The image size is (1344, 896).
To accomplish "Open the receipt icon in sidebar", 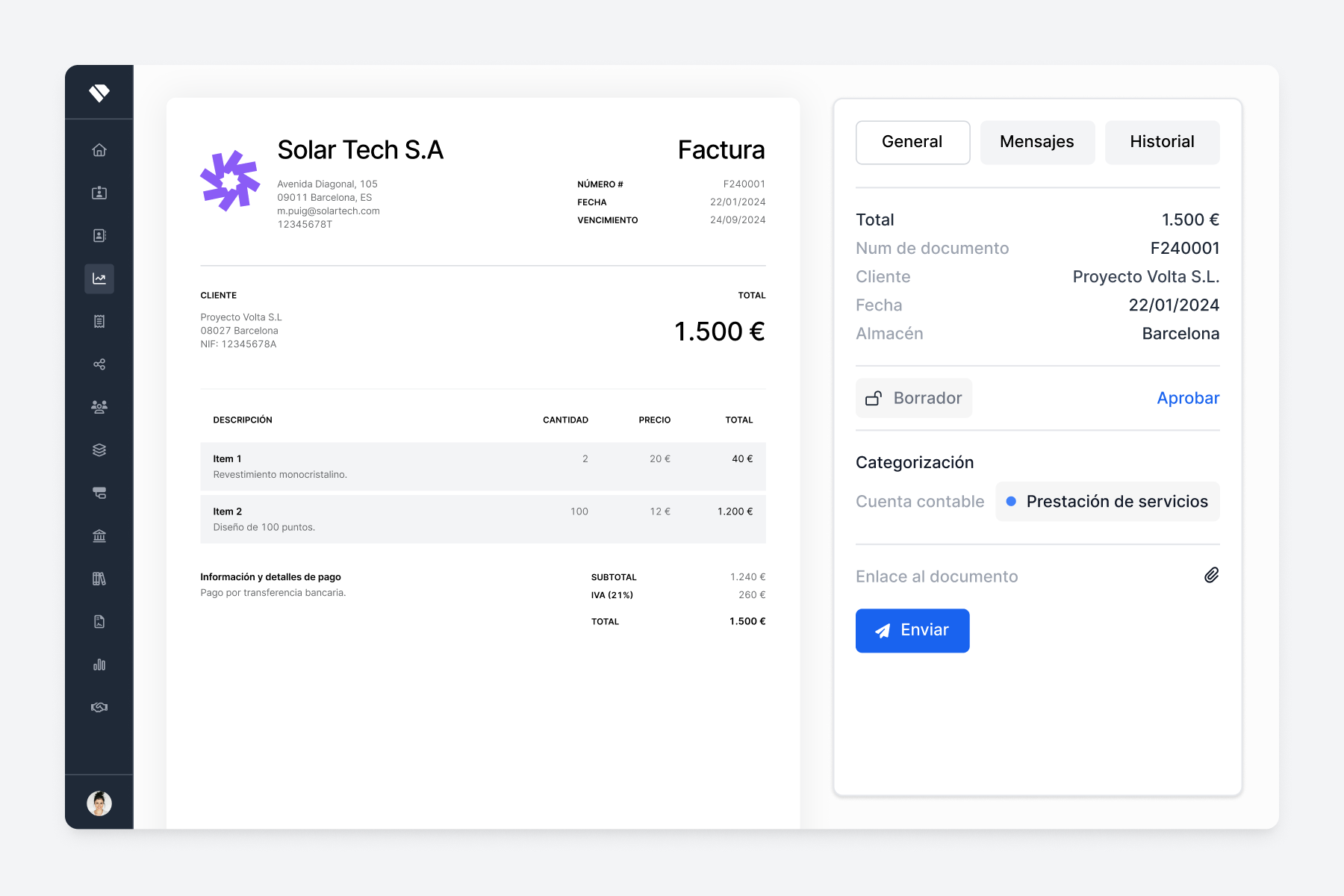I will [x=99, y=321].
